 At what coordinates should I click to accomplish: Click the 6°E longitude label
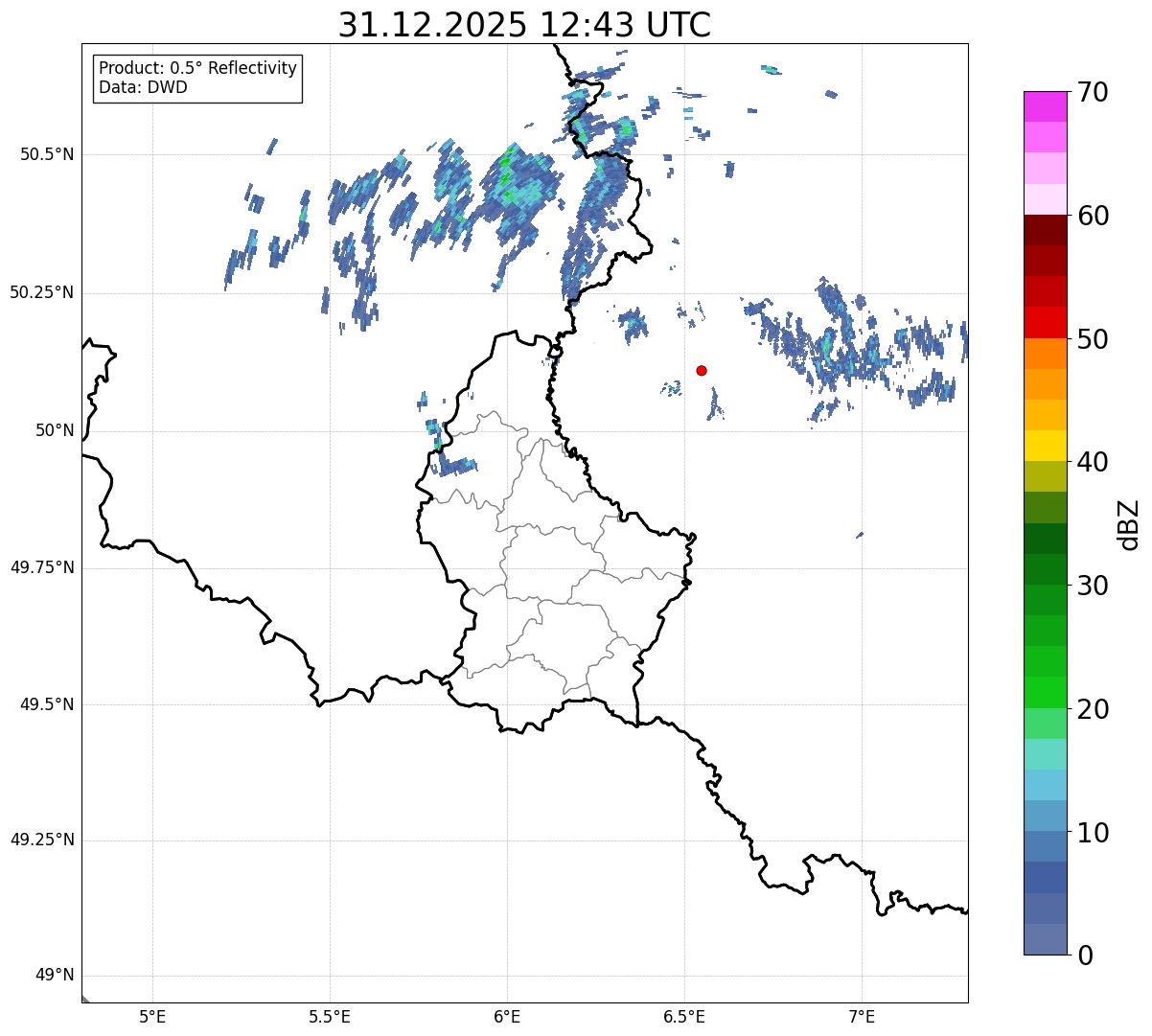(x=507, y=1017)
